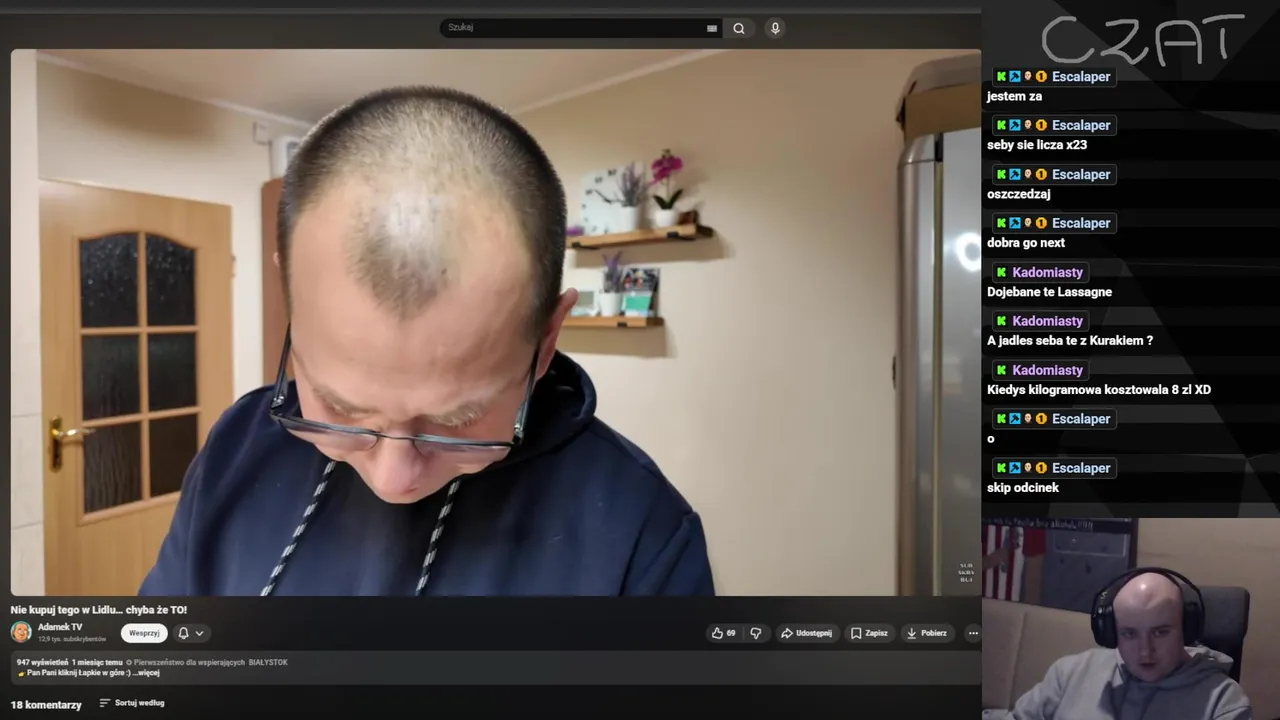This screenshot has height=720, width=1280.
Task: Click Escalaper name above 'dobra go next'
Action: click(x=1081, y=223)
